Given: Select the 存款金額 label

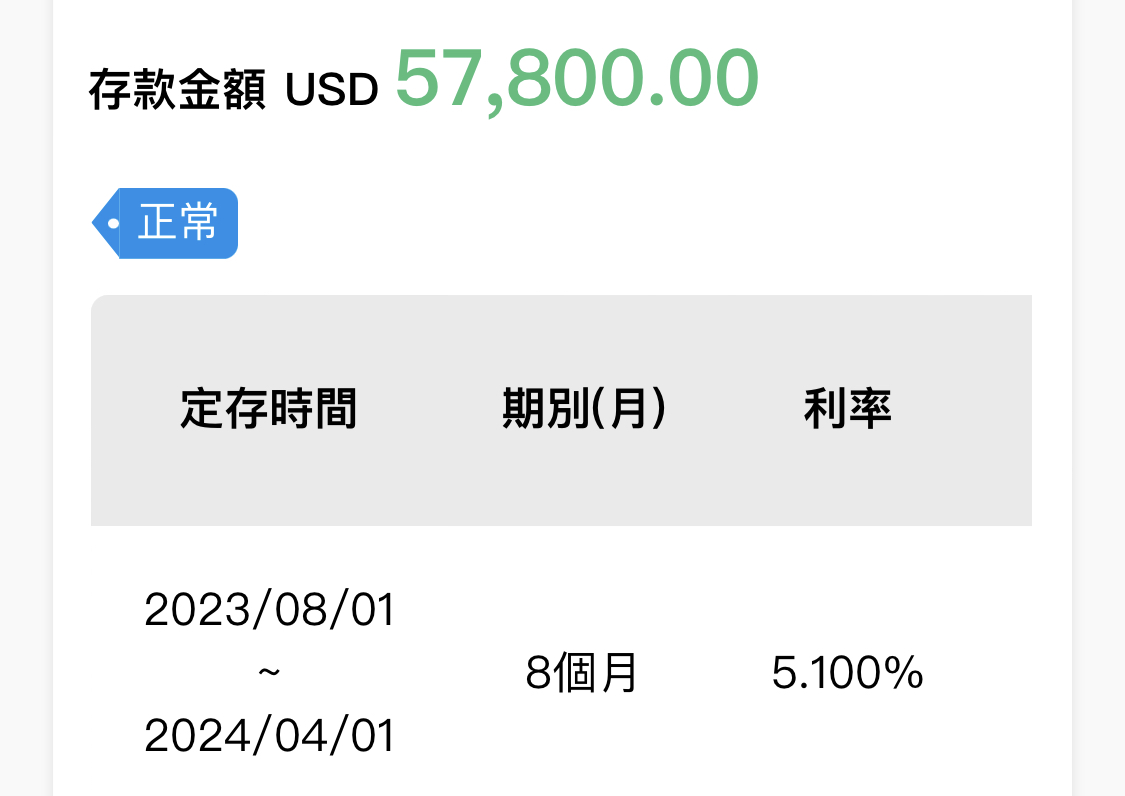Looking at the screenshot, I should [x=177, y=91].
